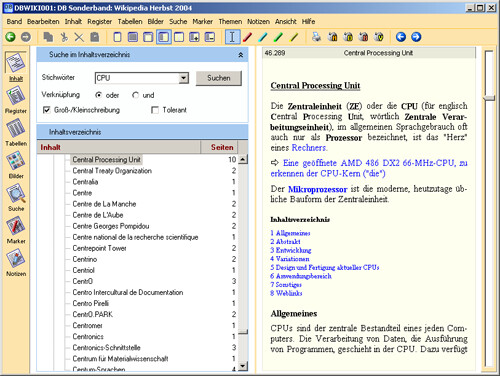Screen dimensions: 500x376
Task: Click the Wikipedia globe icon labeled D
Action: (348, 37)
